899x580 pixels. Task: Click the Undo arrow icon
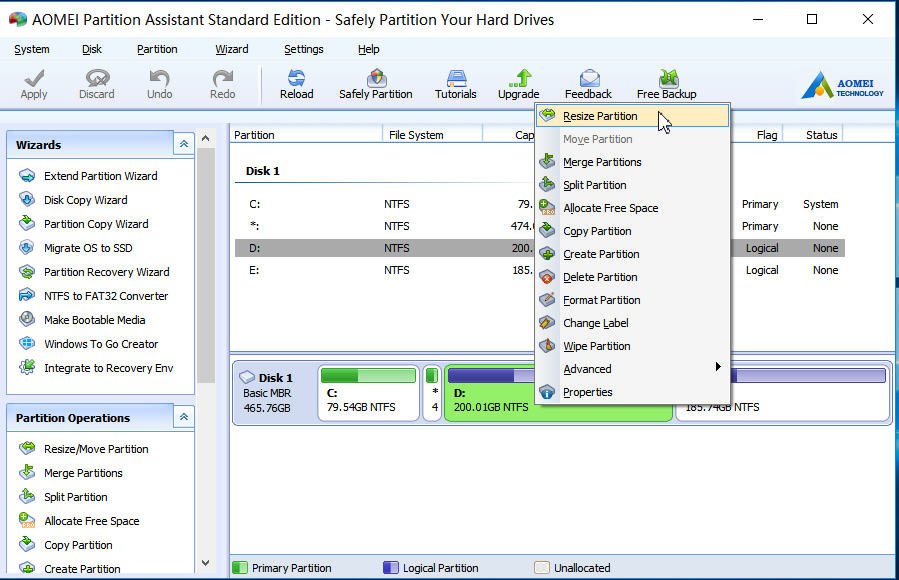(x=159, y=78)
